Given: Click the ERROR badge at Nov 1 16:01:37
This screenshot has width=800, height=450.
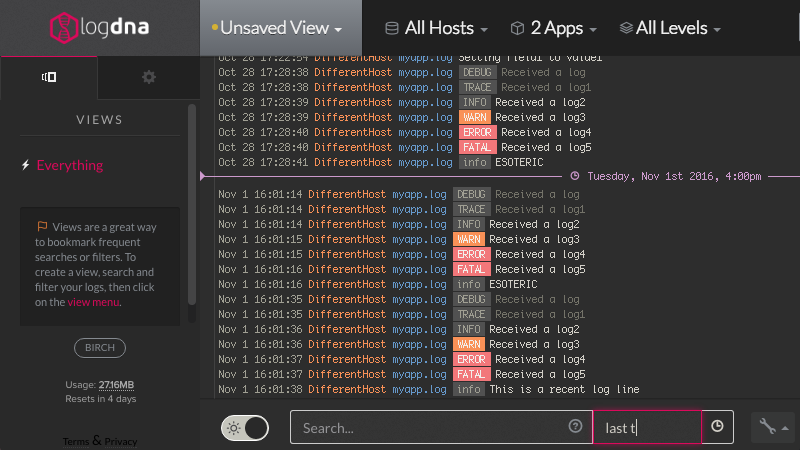Looking at the screenshot, I should [x=471, y=359].
